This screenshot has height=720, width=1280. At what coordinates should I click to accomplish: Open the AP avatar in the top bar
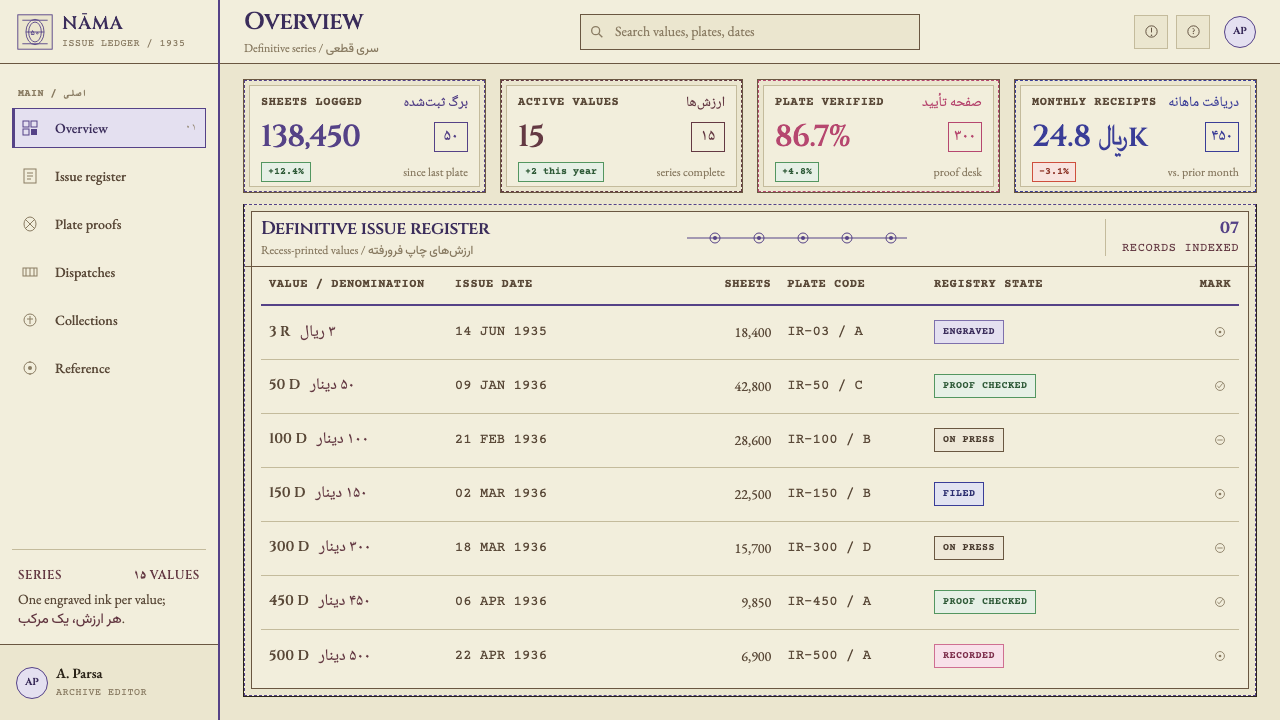pos(1240,32)
